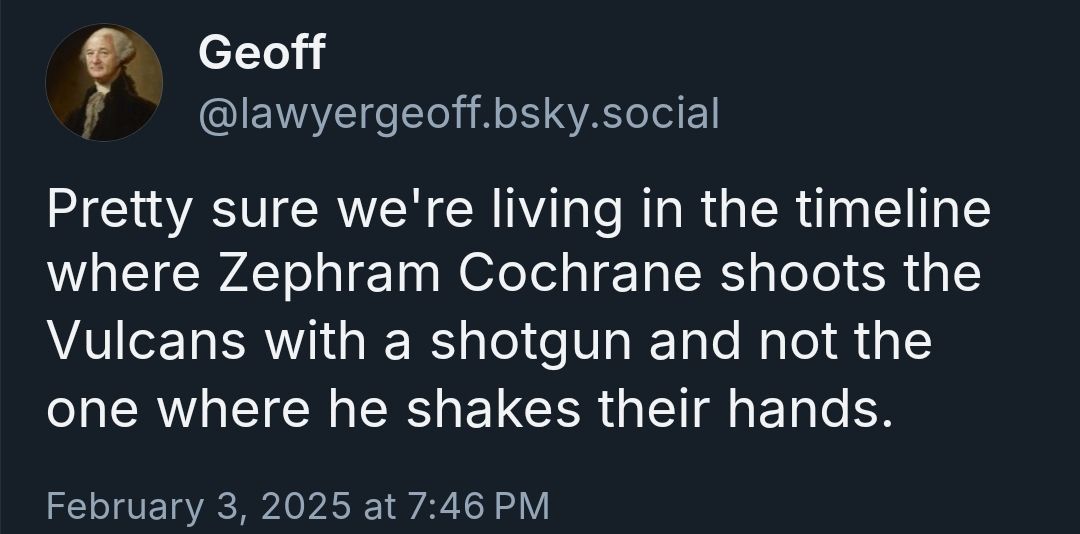Viewport: 1080px width, 534px height.
Task: Click the 7:46 PM time in timestamp
Action: coord(479,505)
